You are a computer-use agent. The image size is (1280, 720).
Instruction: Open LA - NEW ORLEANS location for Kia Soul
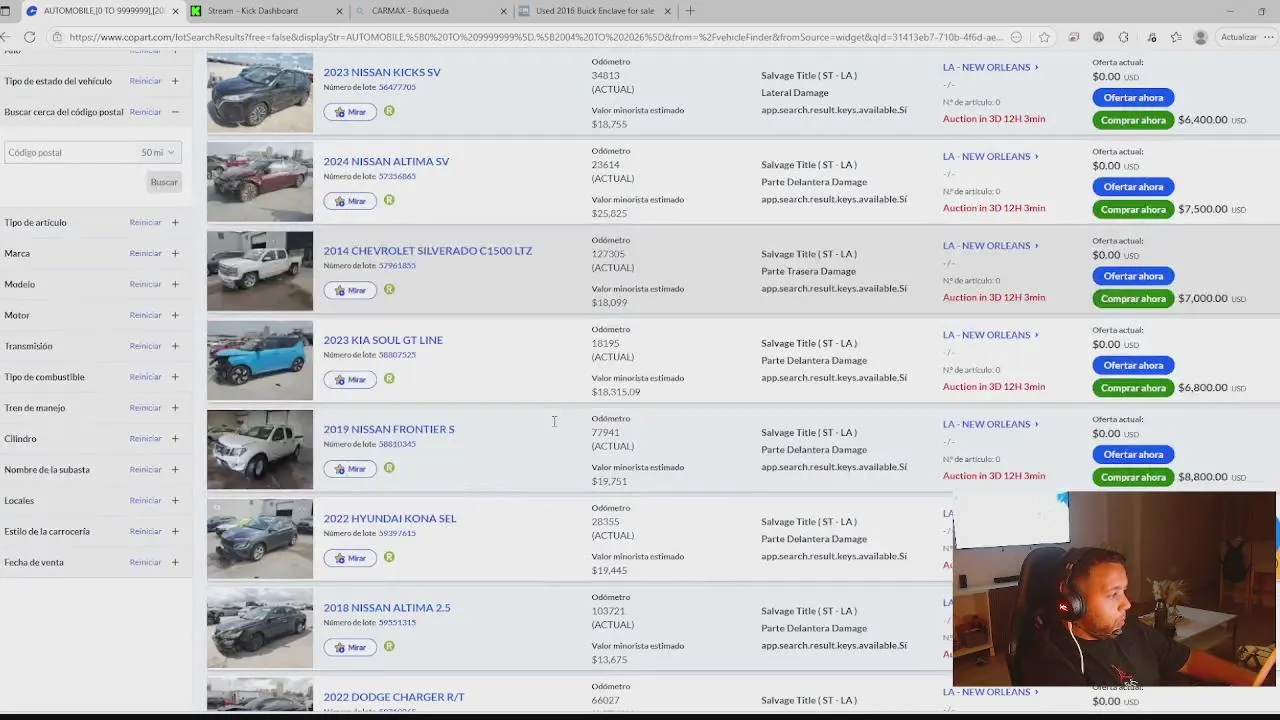point(990,335)
